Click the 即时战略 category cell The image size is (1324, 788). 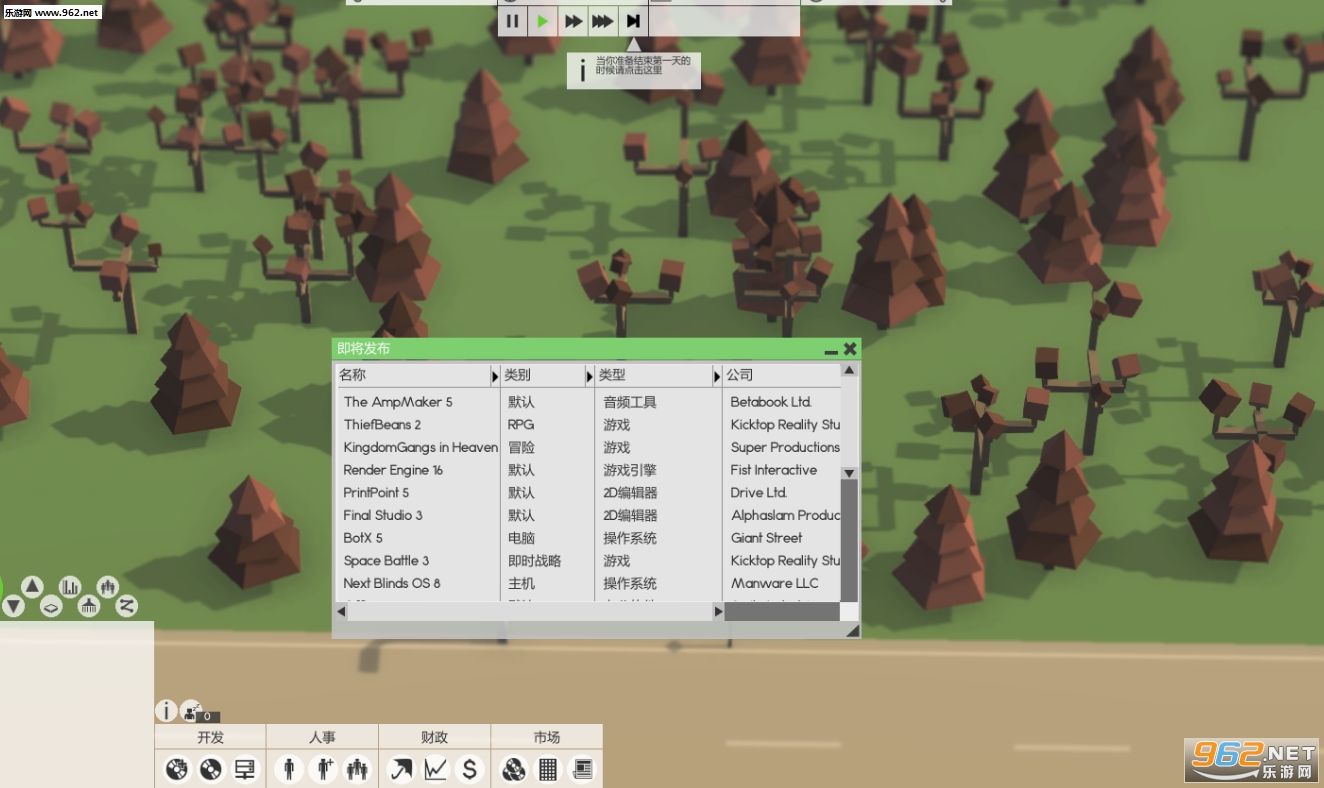(535, 561)
